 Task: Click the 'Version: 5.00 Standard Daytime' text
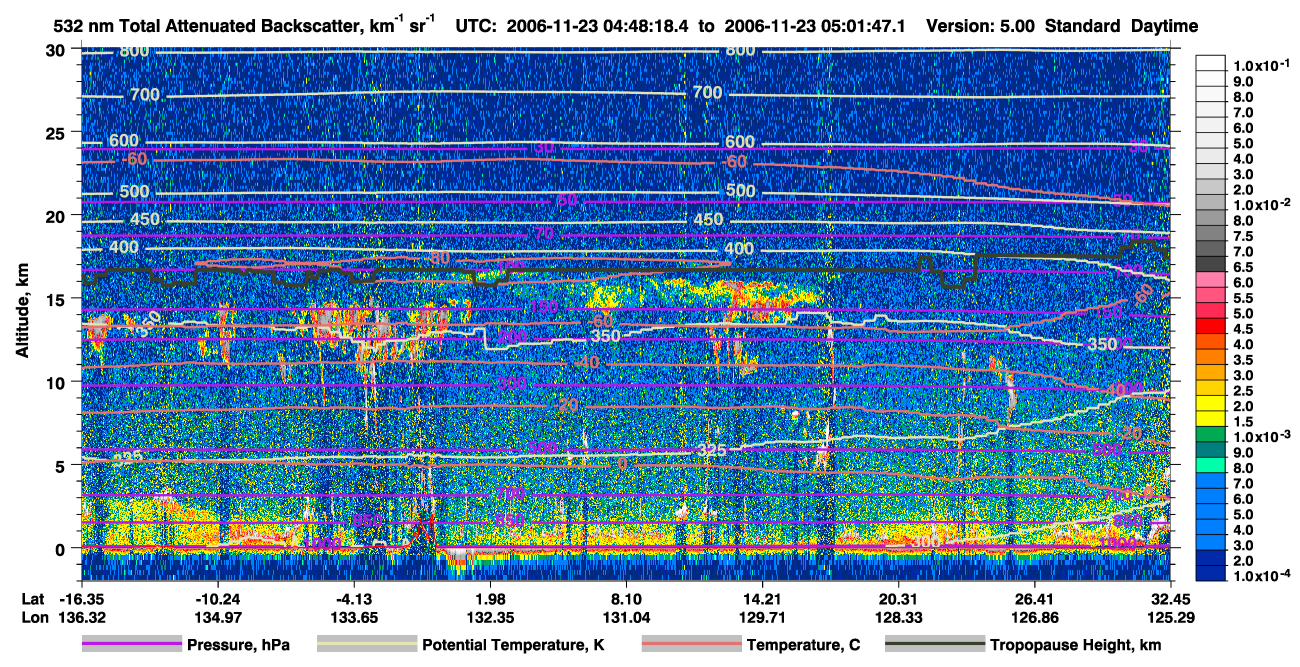point(1062,26)
